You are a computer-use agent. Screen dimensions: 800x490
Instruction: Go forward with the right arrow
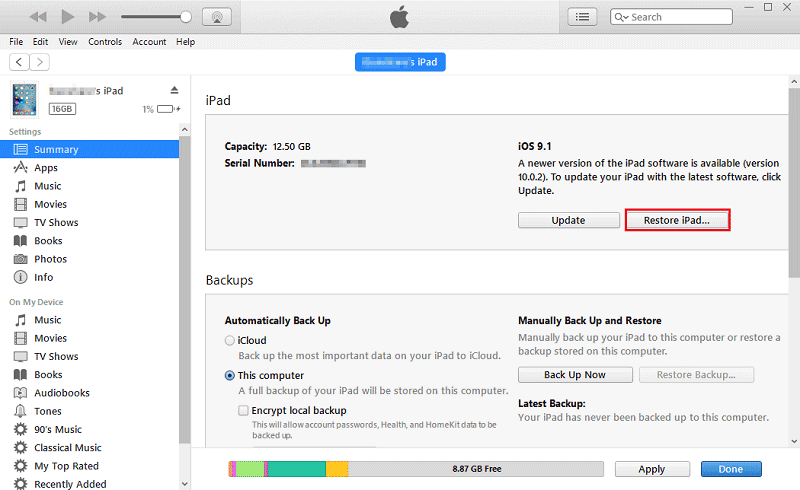pos(39,62)
